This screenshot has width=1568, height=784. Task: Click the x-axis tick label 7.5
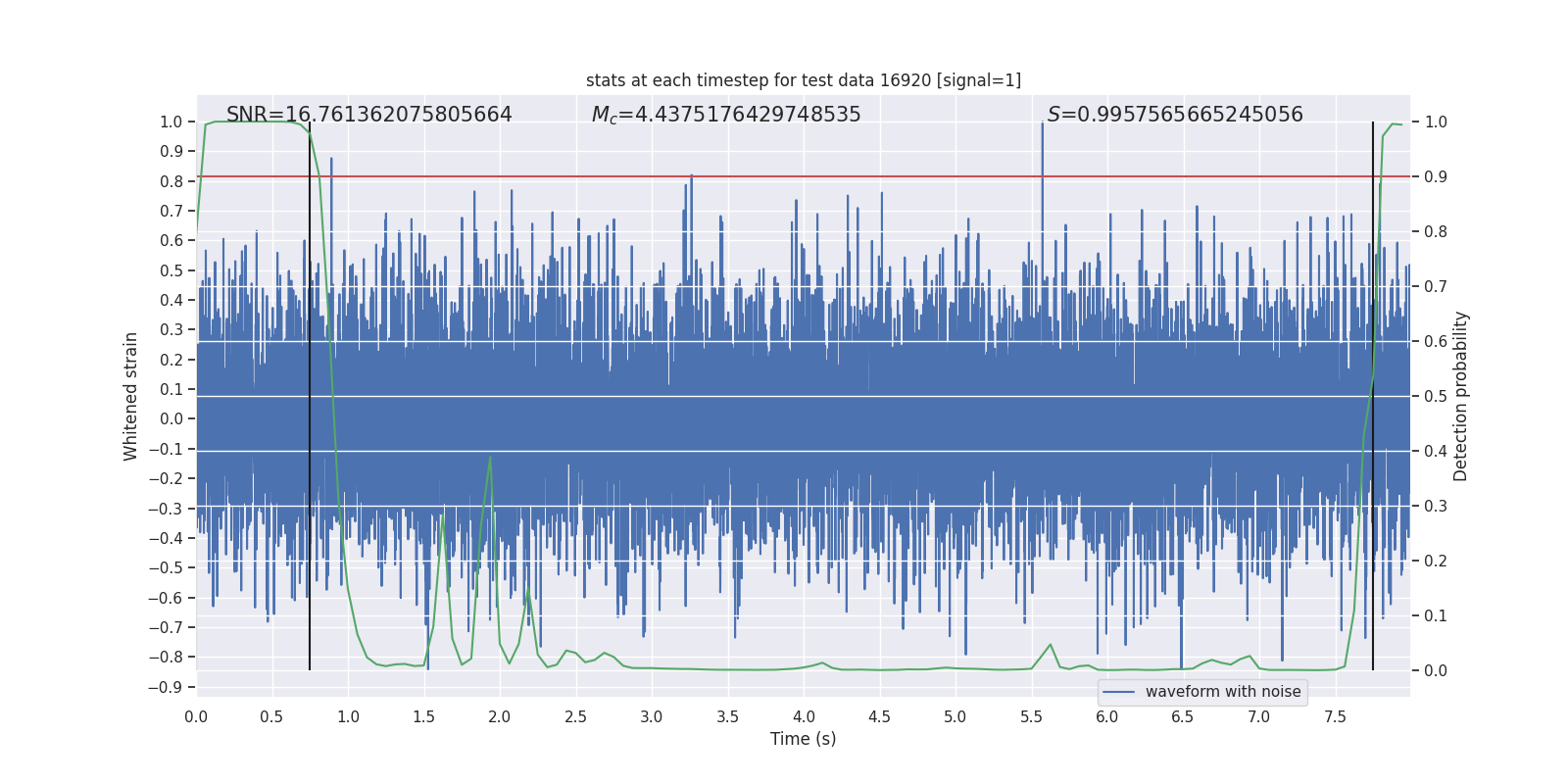[x=1335, y=716]
